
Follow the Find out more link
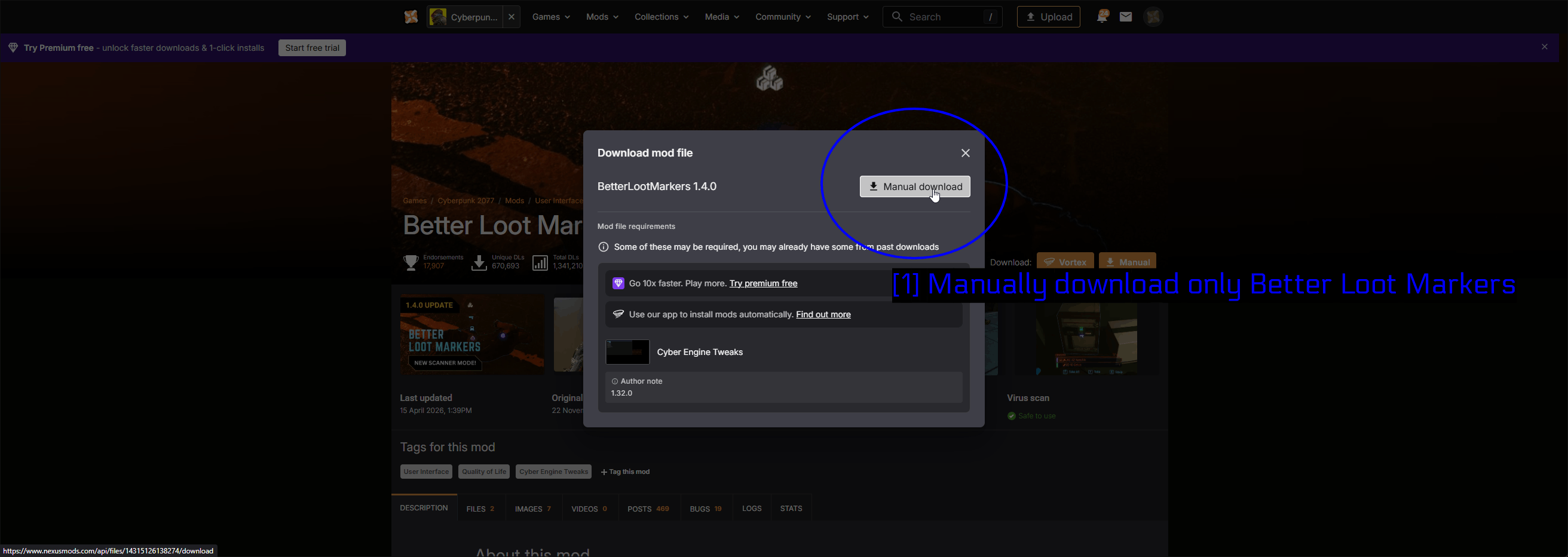tap(823, 314)
